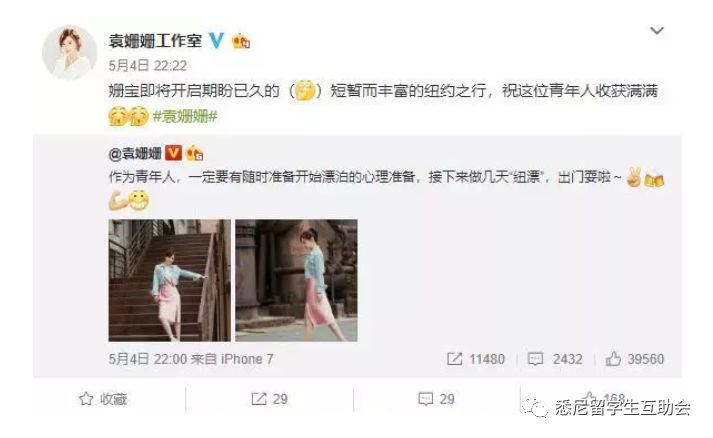This screenshot has width=713, height=438.
Task: Open the #袁姗姗# hashtag topic
Action: [x=185, y=116]
